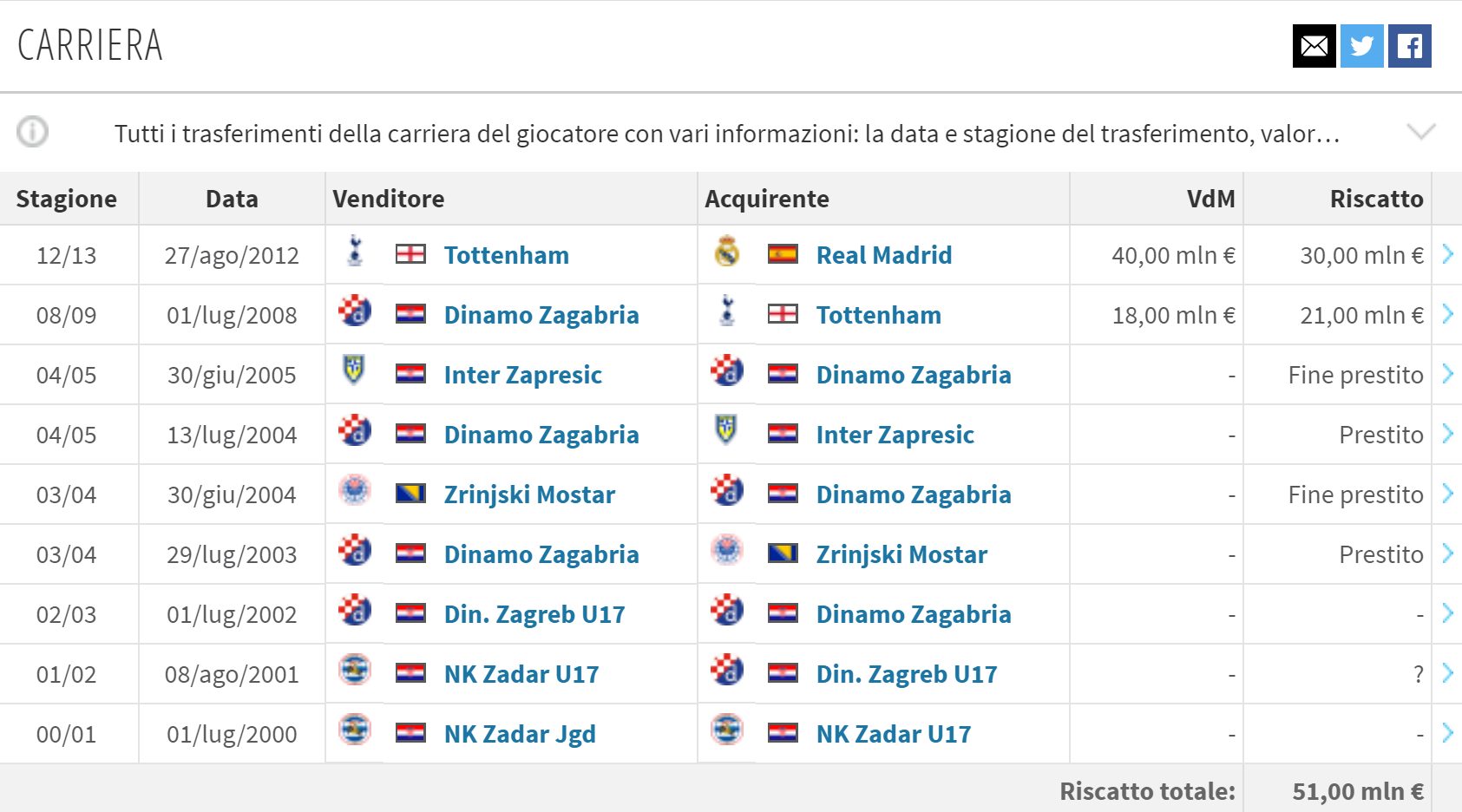This screenshot has height=812, width=1462.
Task: Open details arrow for 01/lug/2000 transfer
Action: 1447,733
